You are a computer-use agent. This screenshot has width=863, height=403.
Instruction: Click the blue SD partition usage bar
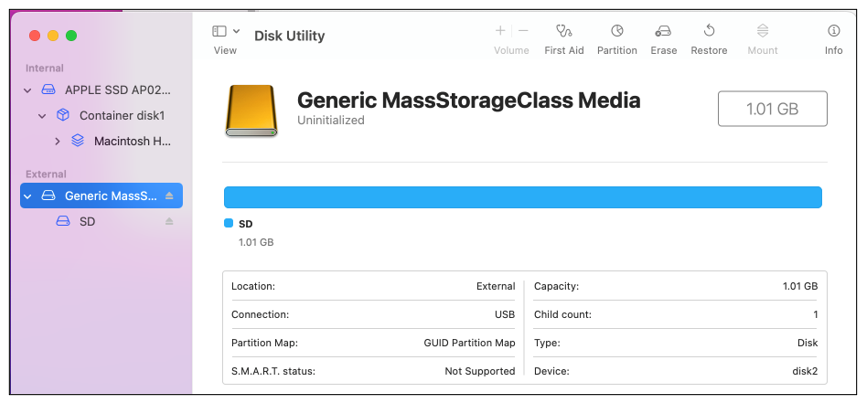click(522, 197)
